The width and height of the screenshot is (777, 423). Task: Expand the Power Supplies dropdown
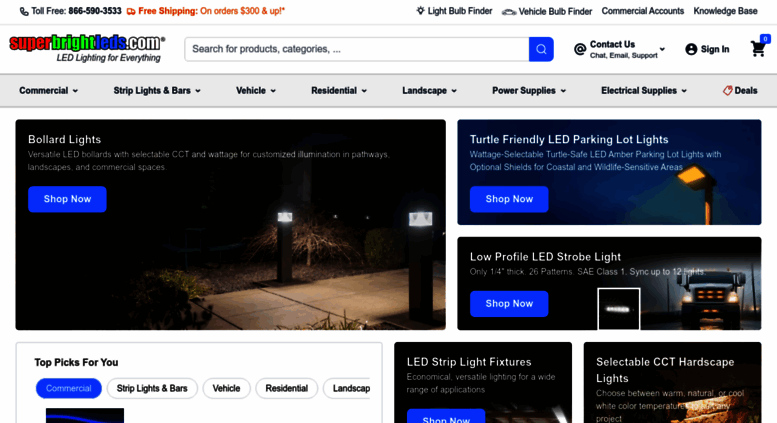(529, 91)
